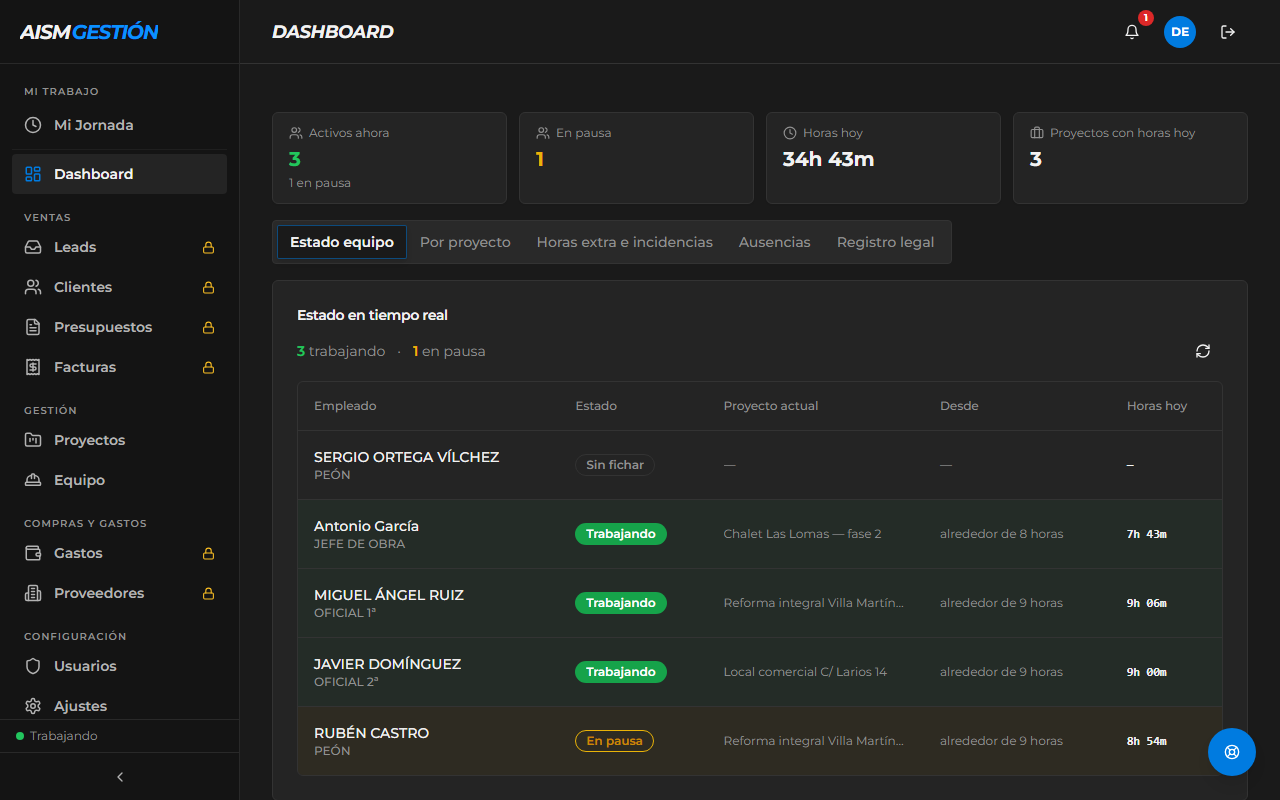Select the Ausencias tab

[775, 242]
